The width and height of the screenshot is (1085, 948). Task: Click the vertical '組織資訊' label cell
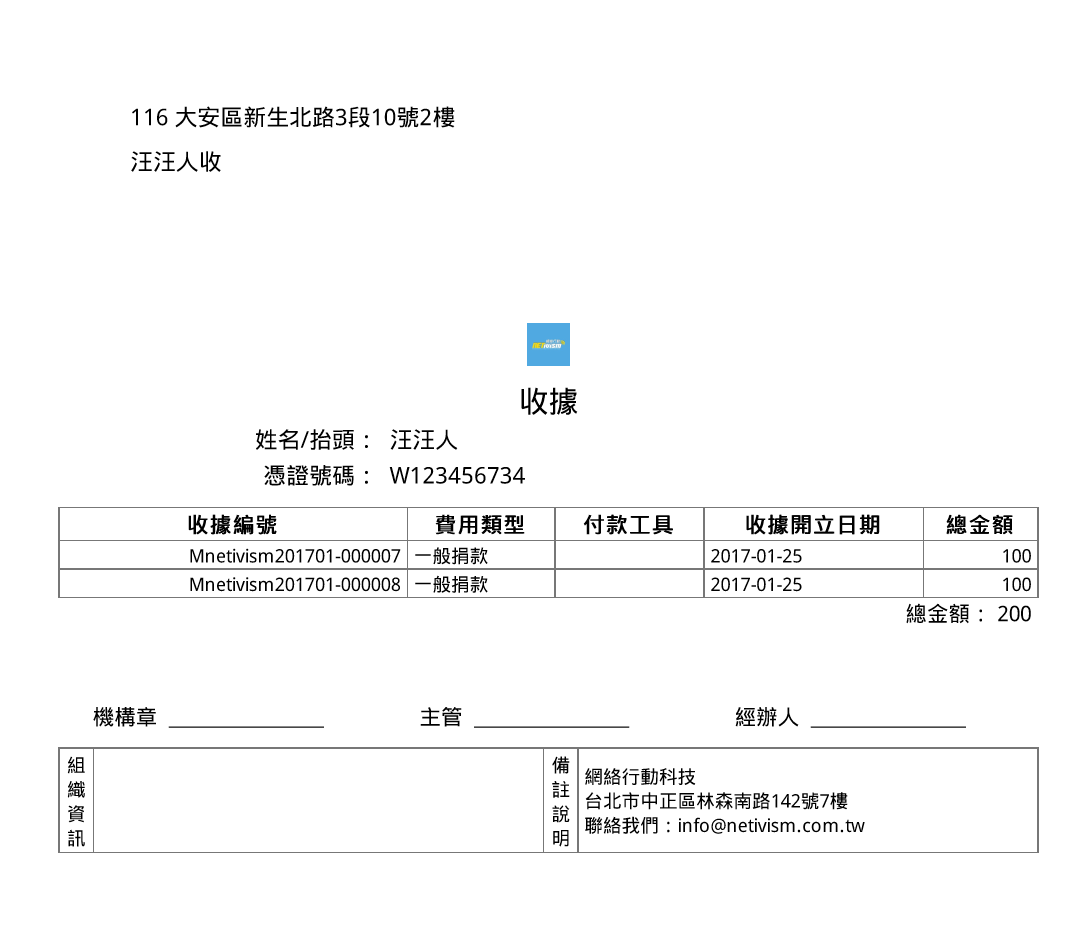tap(76, 801)
